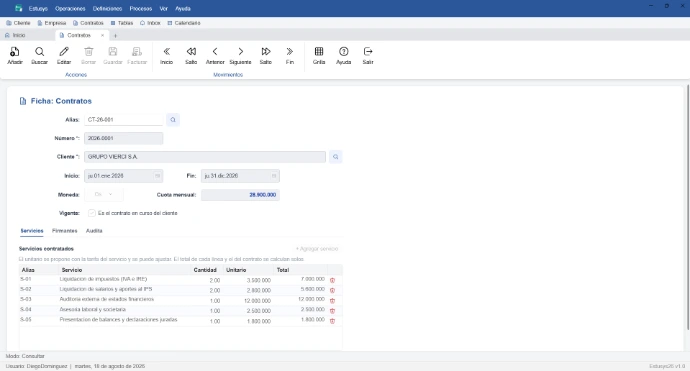Go to the Anterior record
The height and width of the screenshot is (371, 690).
[215, 55]
